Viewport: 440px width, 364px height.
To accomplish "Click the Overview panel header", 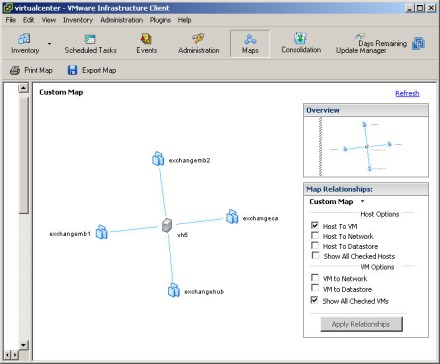I will coord(366,110).
